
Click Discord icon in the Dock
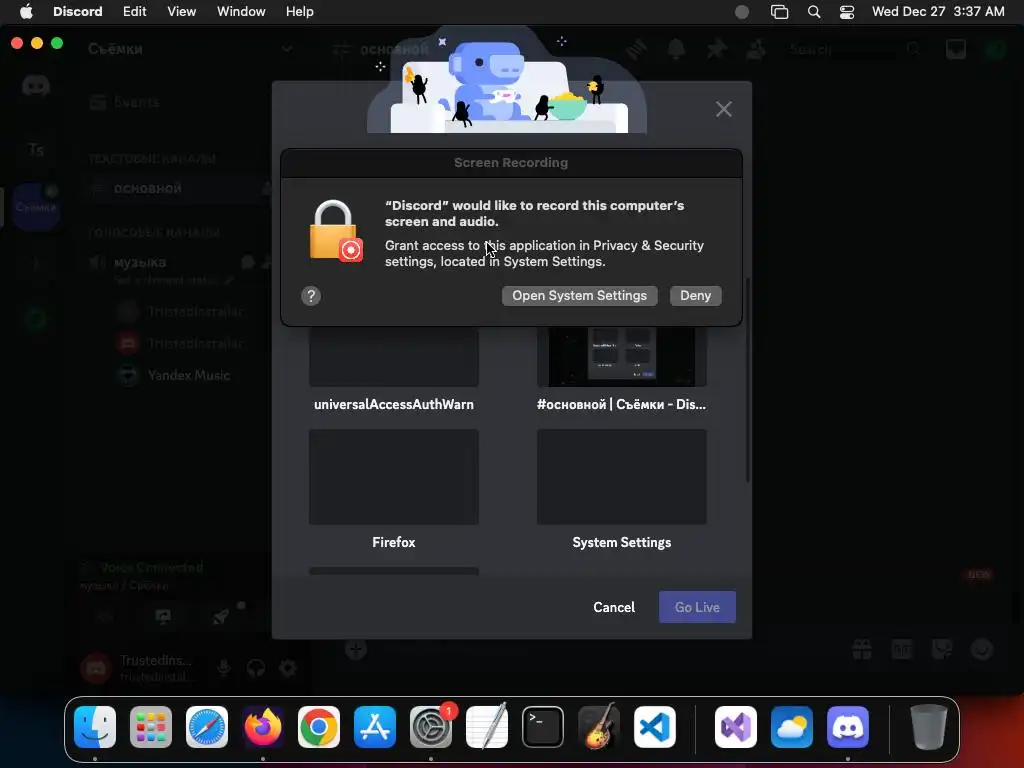click(848, 727)
